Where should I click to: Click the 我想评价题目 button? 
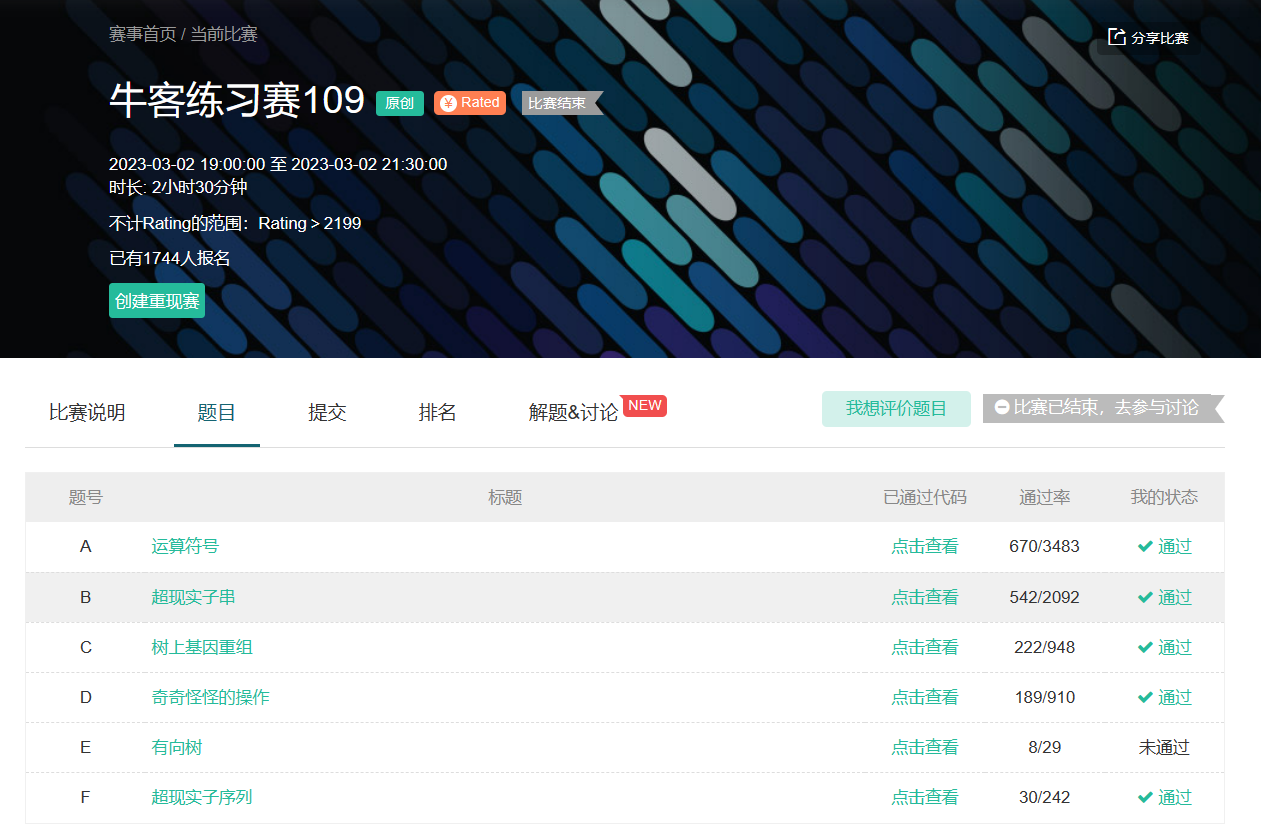coord(896,409)
